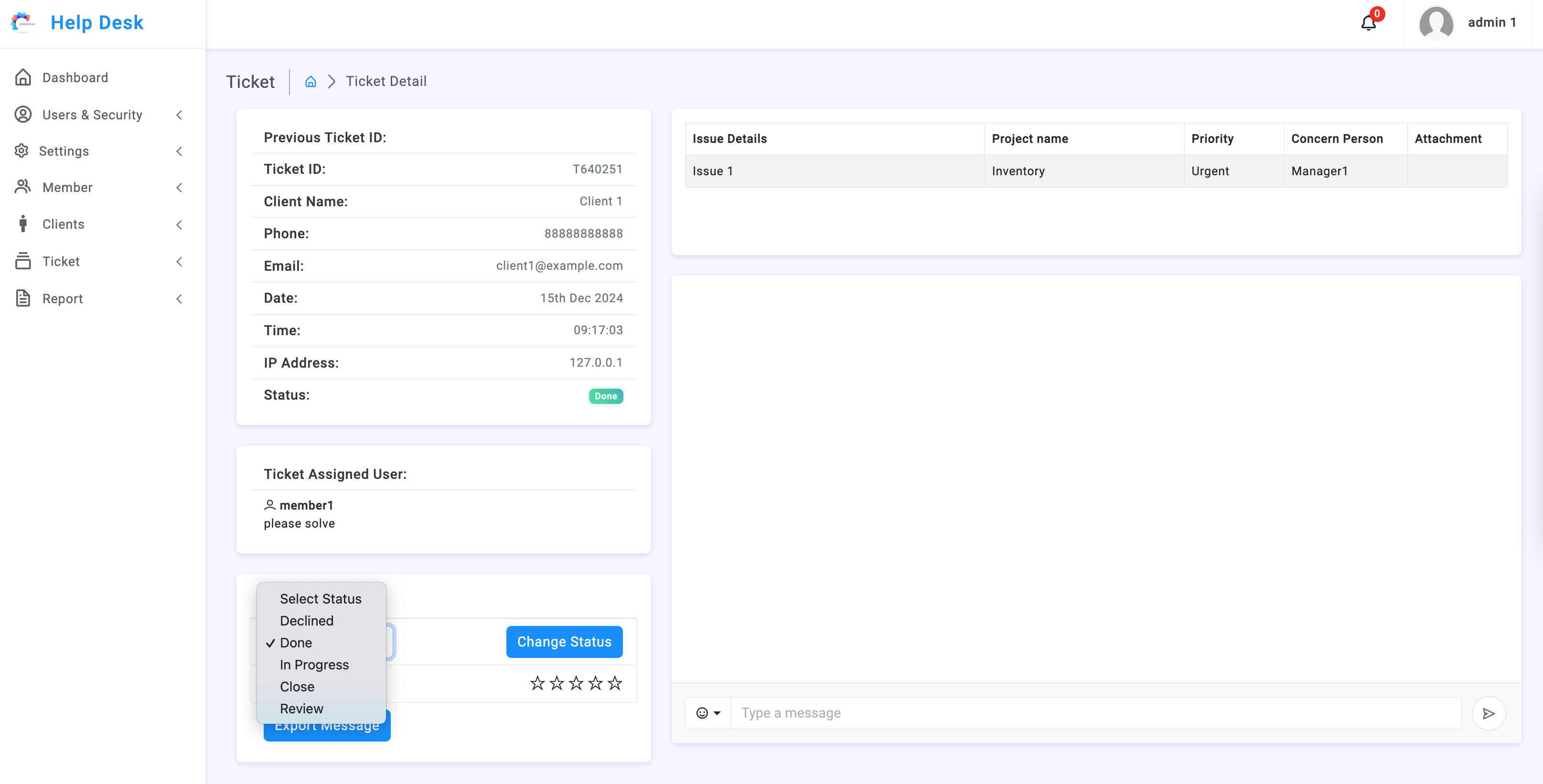Choose Declined in the status dropdown
This screenshot has width=1543, height=784.
click(x=307, y=621)
